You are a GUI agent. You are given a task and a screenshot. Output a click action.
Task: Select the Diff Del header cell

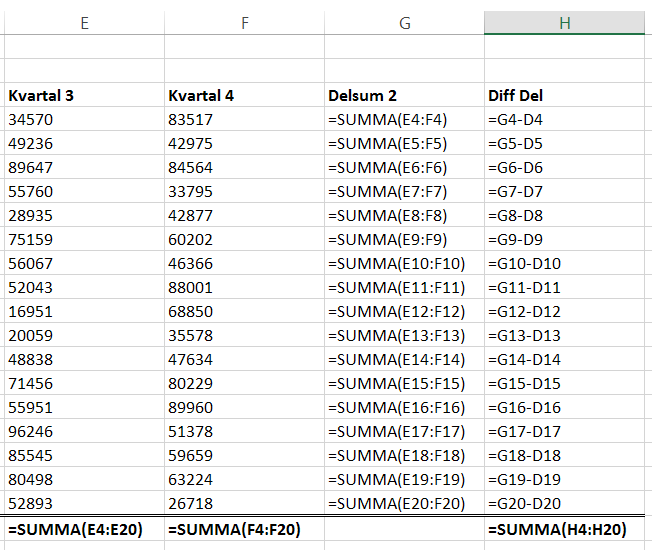[x=564, y=96]
